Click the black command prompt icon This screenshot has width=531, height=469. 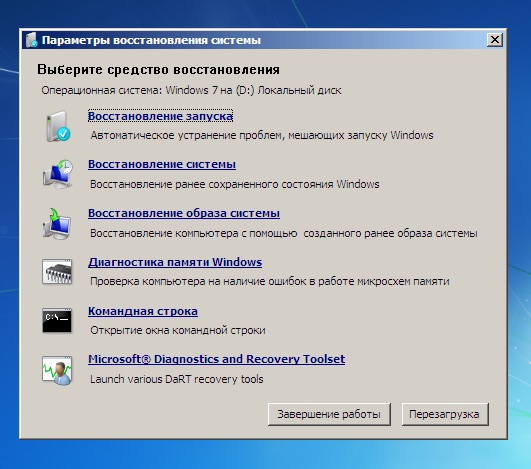pos(57,320)
